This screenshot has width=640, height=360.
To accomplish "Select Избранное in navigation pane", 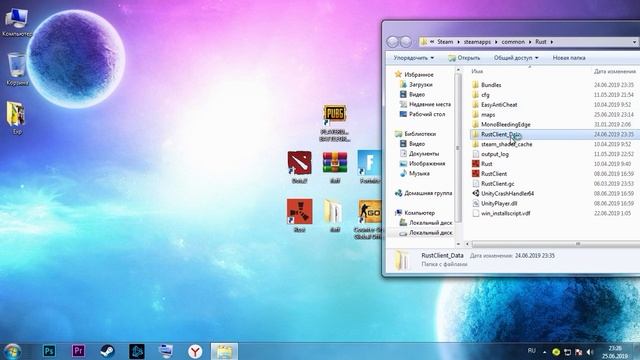I will pyautogui.click(x=414, y=75).
